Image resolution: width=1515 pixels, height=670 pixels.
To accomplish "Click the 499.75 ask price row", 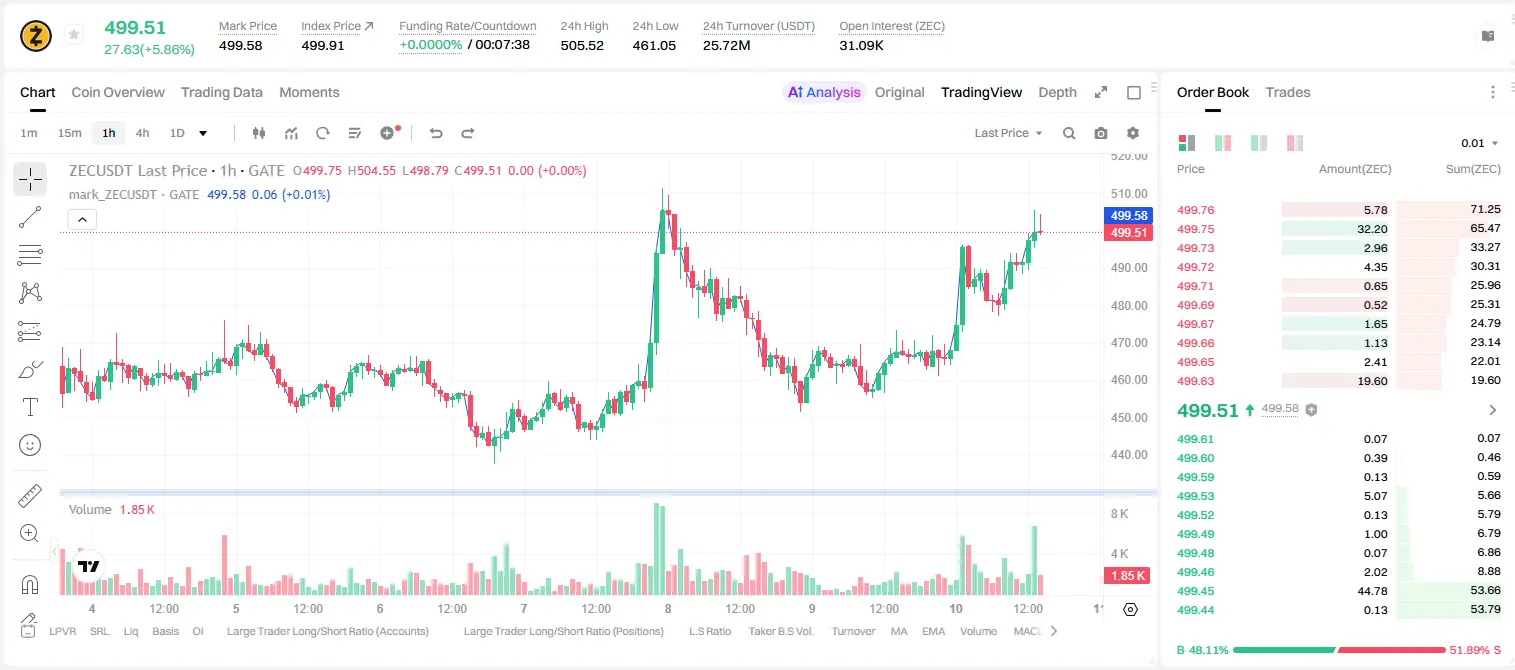I will tap(1339, 229).
